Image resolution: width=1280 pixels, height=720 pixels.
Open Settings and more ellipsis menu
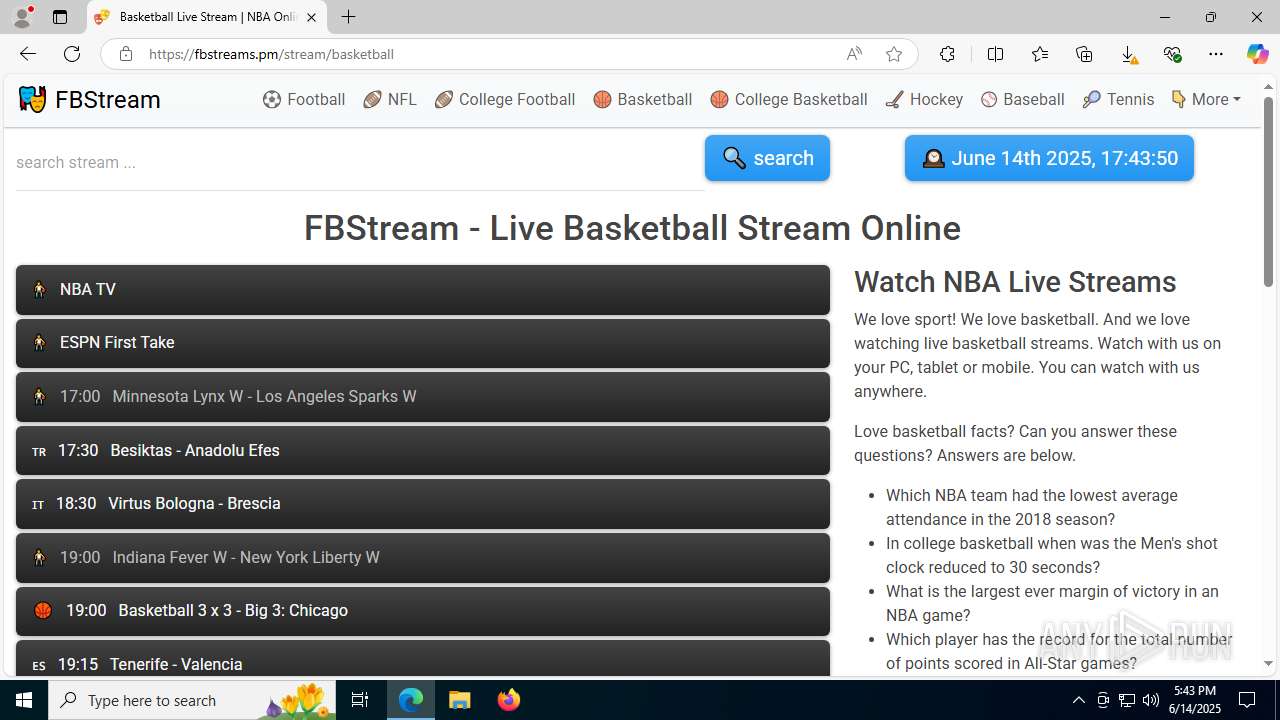(1216, 54)
